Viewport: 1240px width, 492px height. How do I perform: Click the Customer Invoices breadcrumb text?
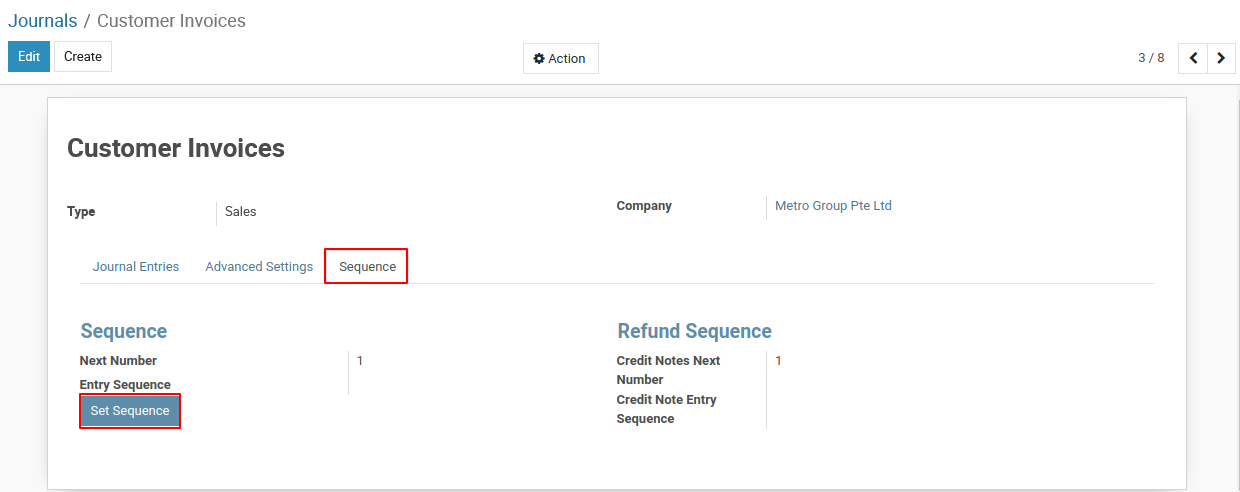[171, 21]
